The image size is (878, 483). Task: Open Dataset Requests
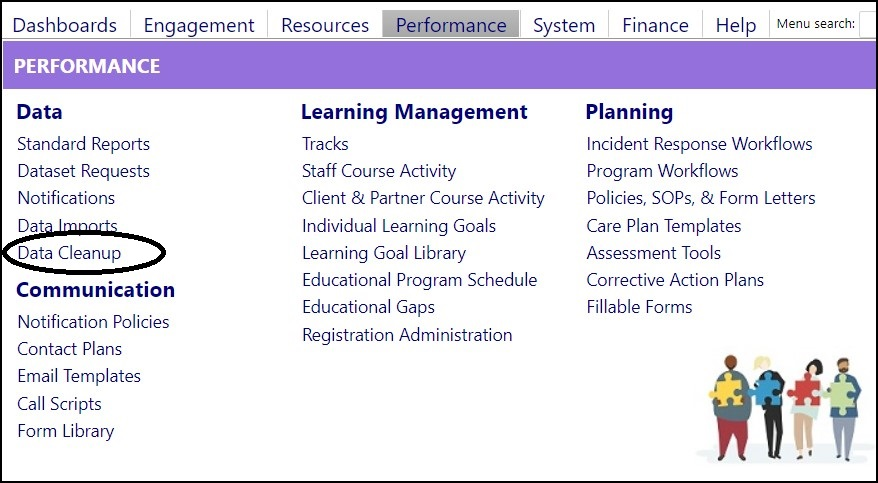83,171
